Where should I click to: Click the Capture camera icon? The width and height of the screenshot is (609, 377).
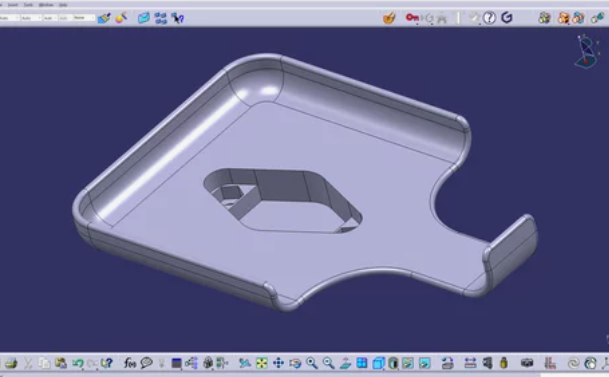tap(527, 363)
